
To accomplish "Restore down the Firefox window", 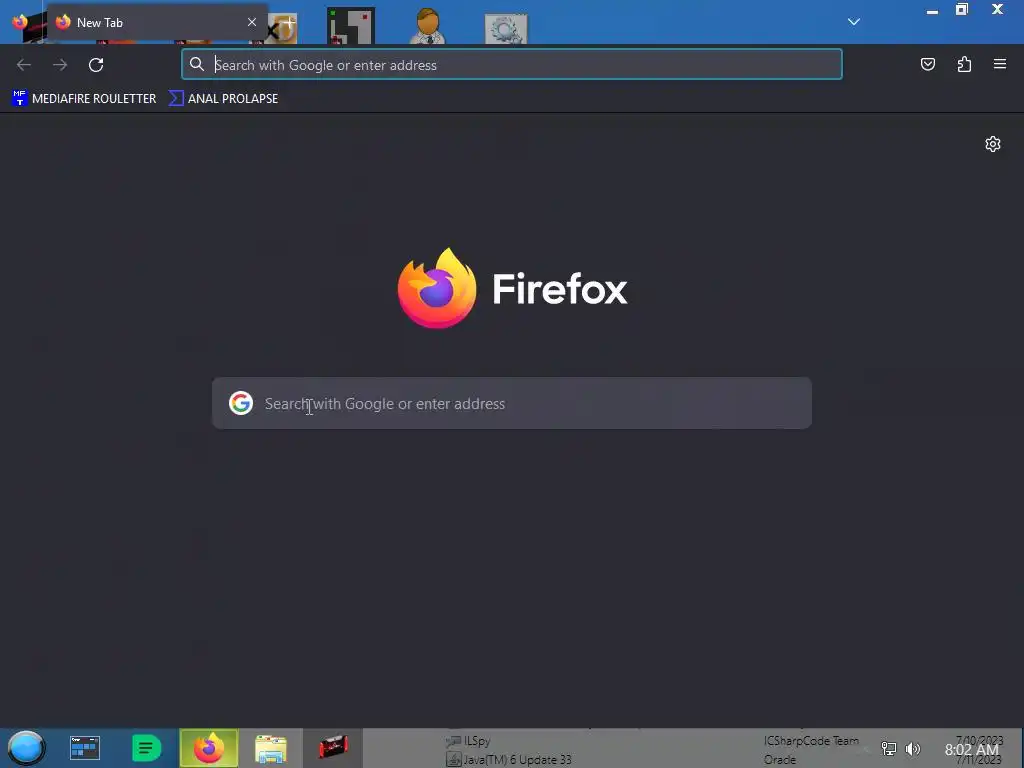I will click(962, 9).
